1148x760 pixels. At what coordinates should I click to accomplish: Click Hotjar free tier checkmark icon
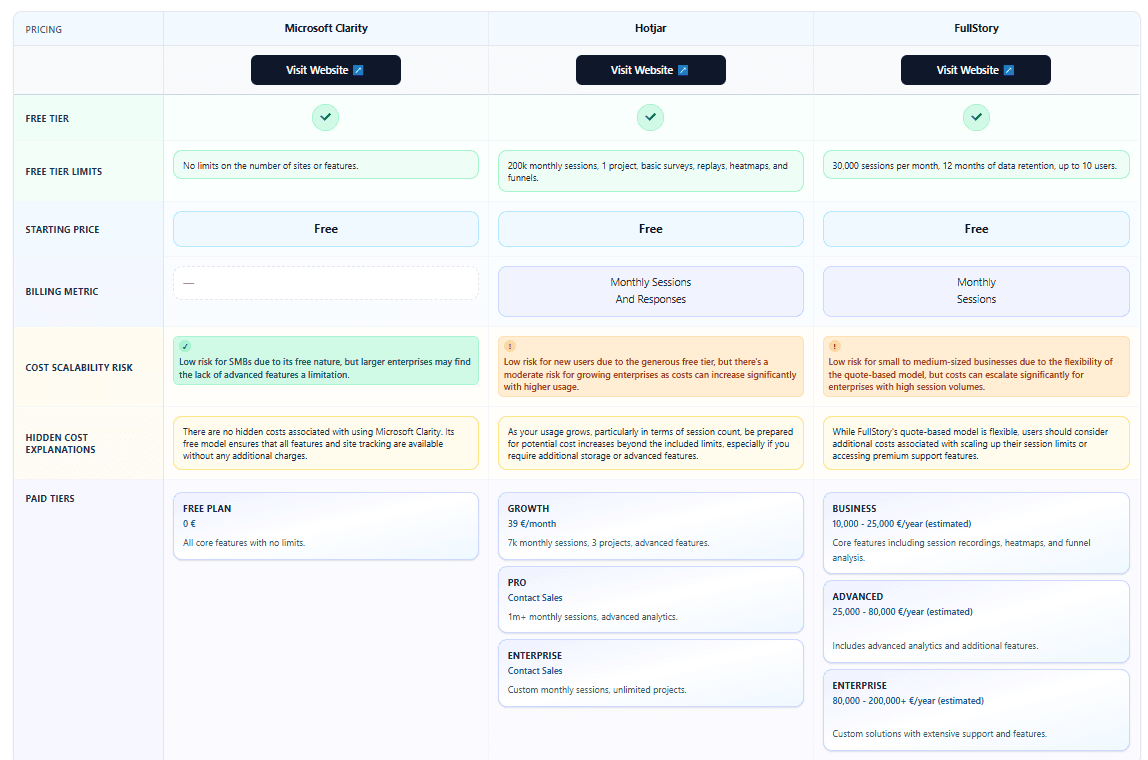coord(650,117)
